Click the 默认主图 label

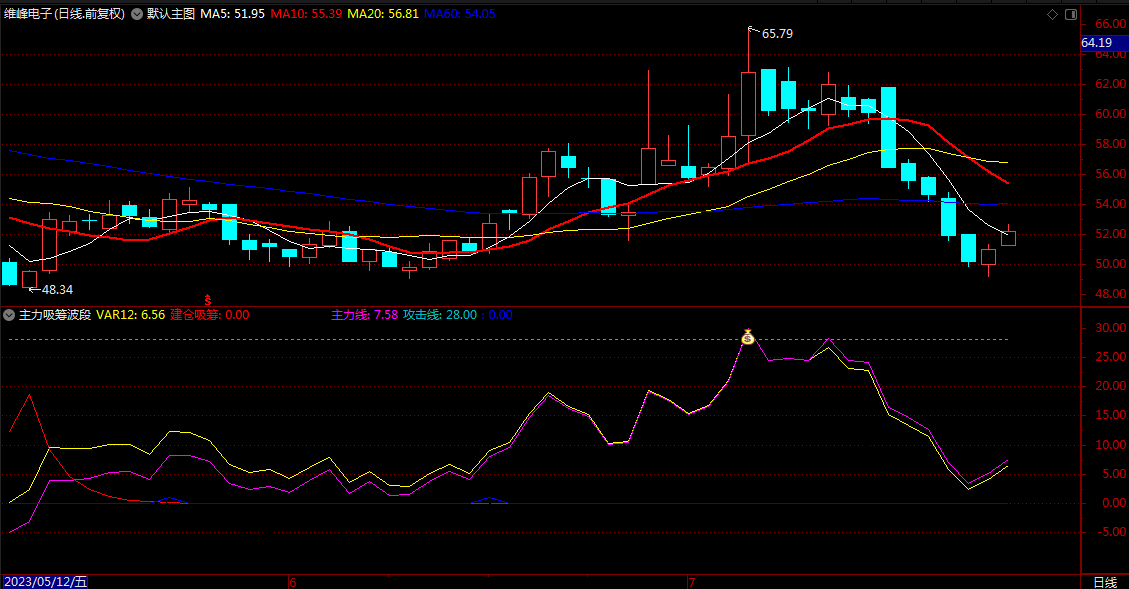point(171,14)
